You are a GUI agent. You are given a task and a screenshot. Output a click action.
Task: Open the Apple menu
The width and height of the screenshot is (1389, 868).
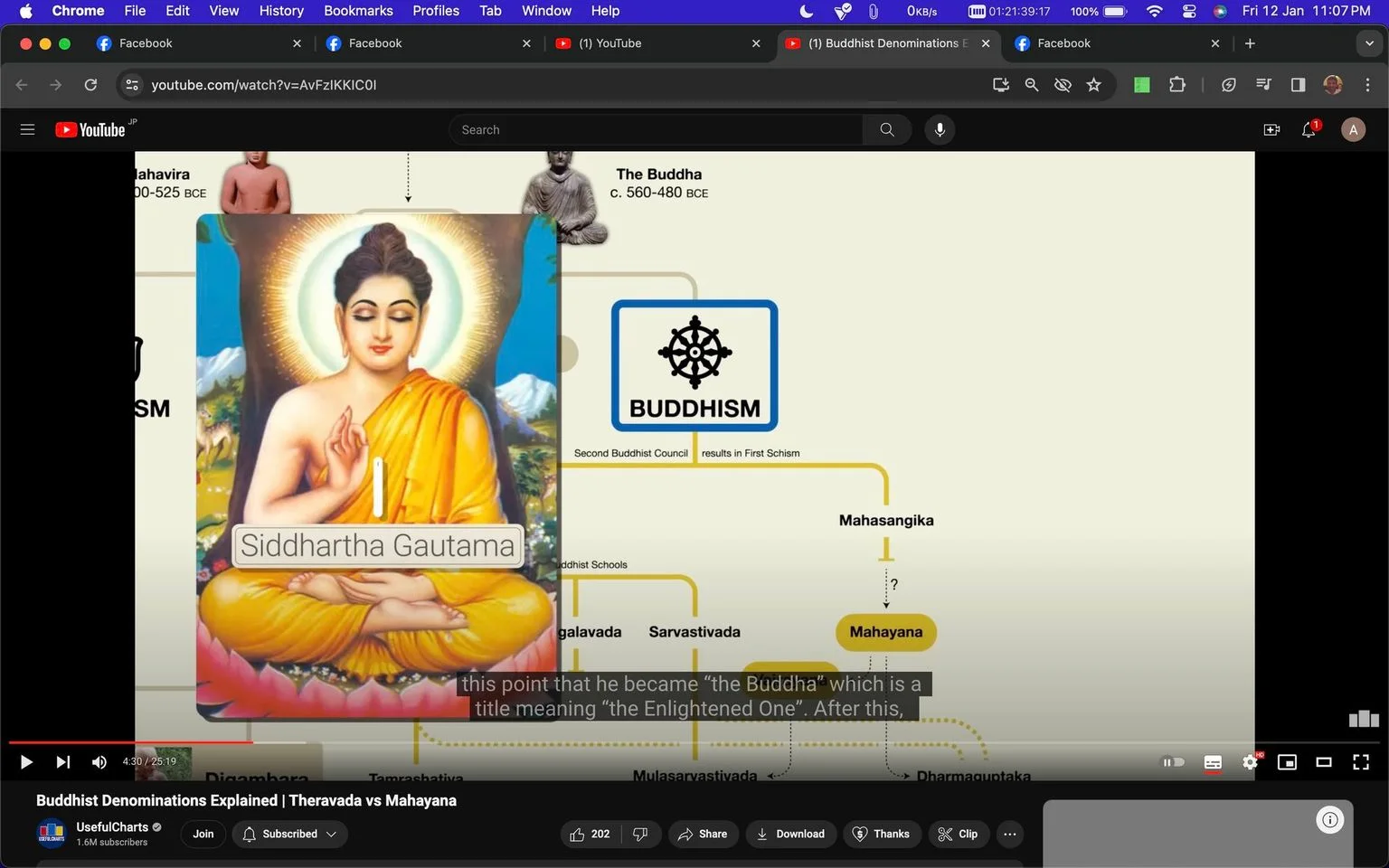25,11
